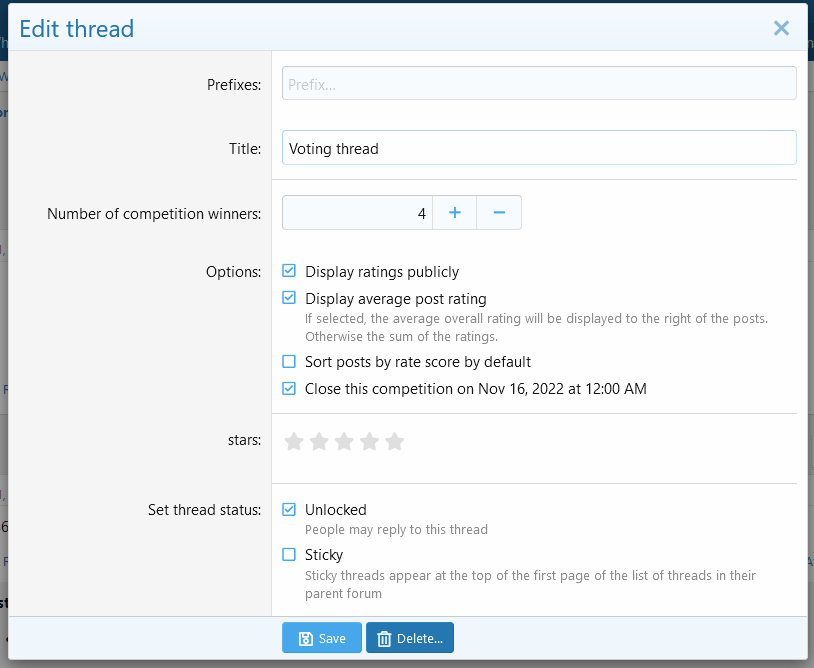The image size is (814, 668).
Task: Toggle the Unlocked thread status checkbox
Action: point(289,509)
